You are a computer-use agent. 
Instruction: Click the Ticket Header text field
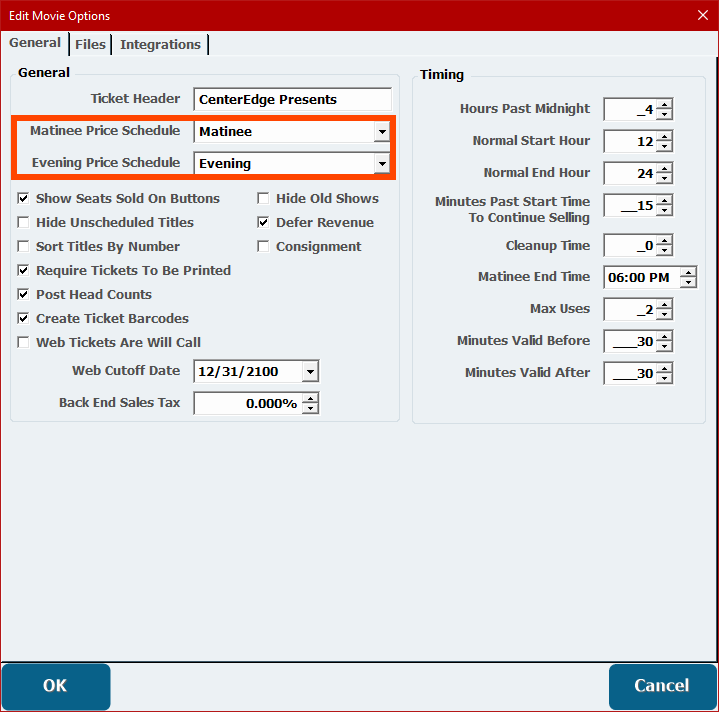292,99
